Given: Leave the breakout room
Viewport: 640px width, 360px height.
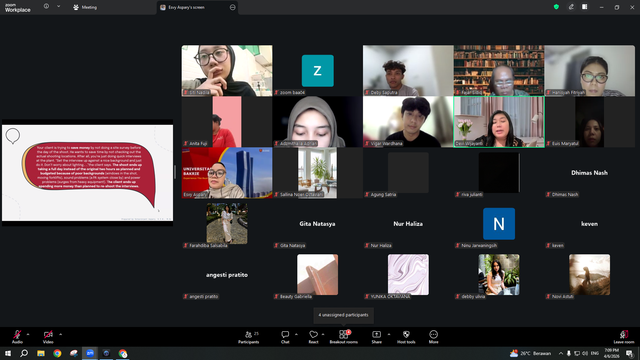Looking at the screenshot, I should tap(624, 337).
